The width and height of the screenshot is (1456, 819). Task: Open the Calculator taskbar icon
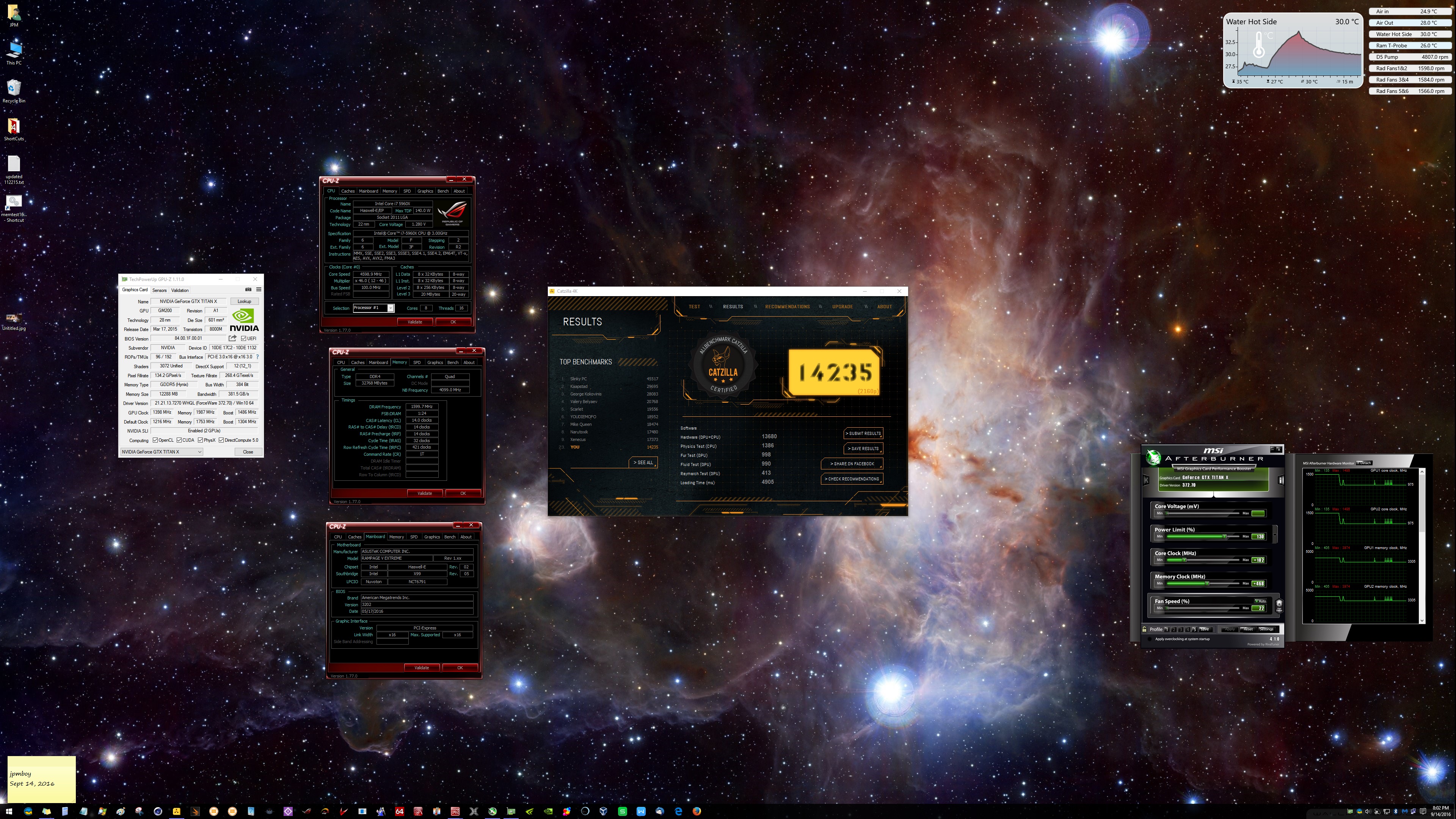[65, 811]
